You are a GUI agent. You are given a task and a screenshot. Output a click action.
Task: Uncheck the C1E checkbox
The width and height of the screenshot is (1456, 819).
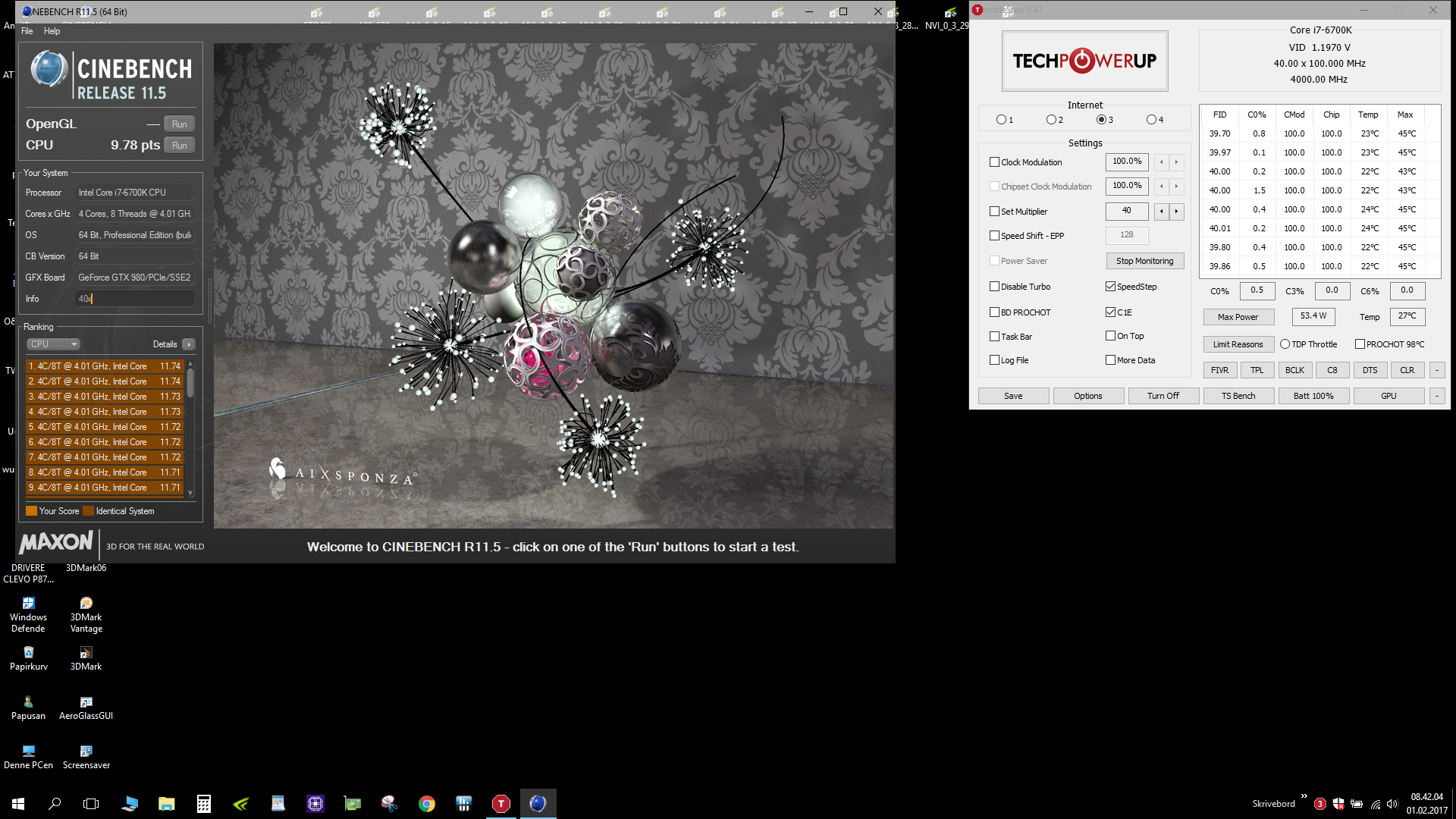1110,312
